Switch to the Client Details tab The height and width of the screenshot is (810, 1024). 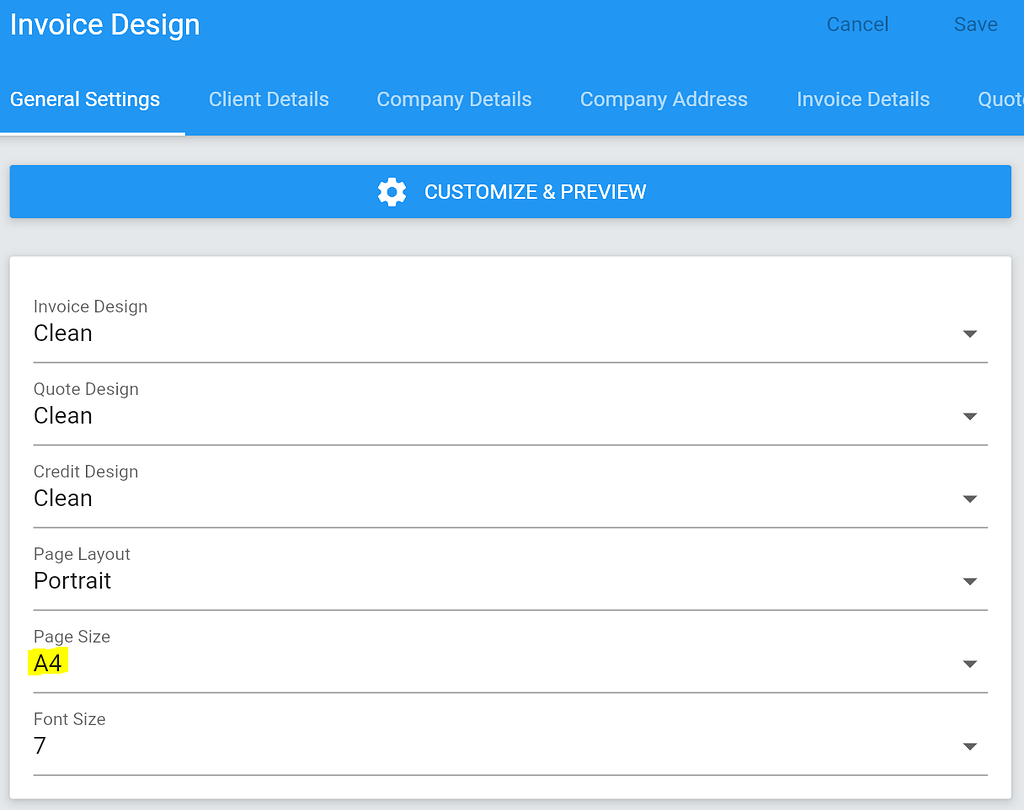tap(268, 99)
